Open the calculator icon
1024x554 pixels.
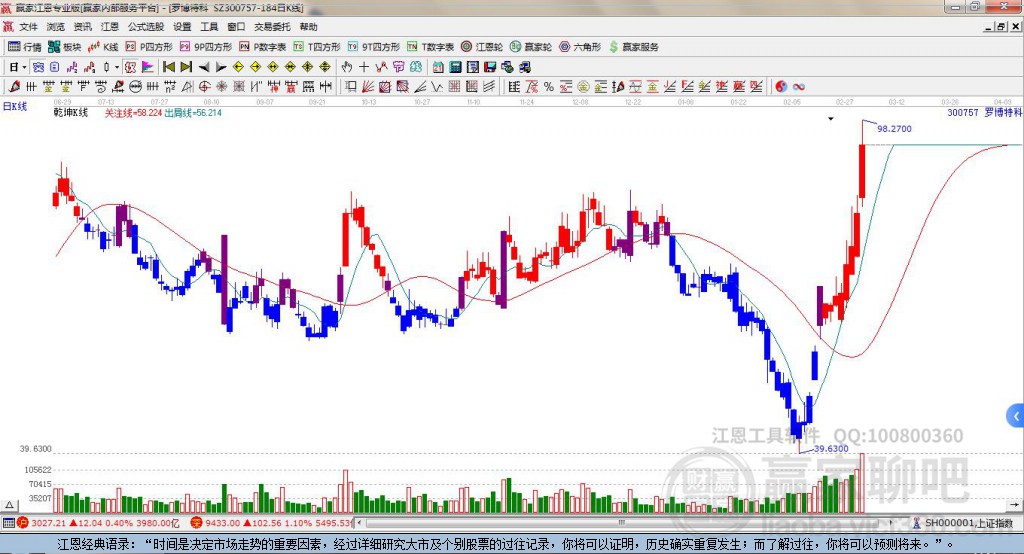tap(455, 67)
